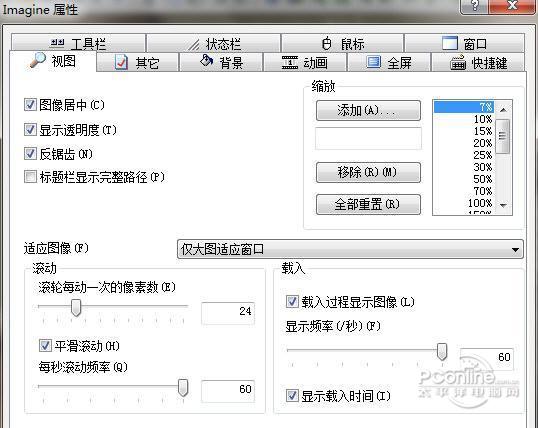Open the 窗口 tab
The height and width of the screenshot is (428, 538).
[465, 43]
